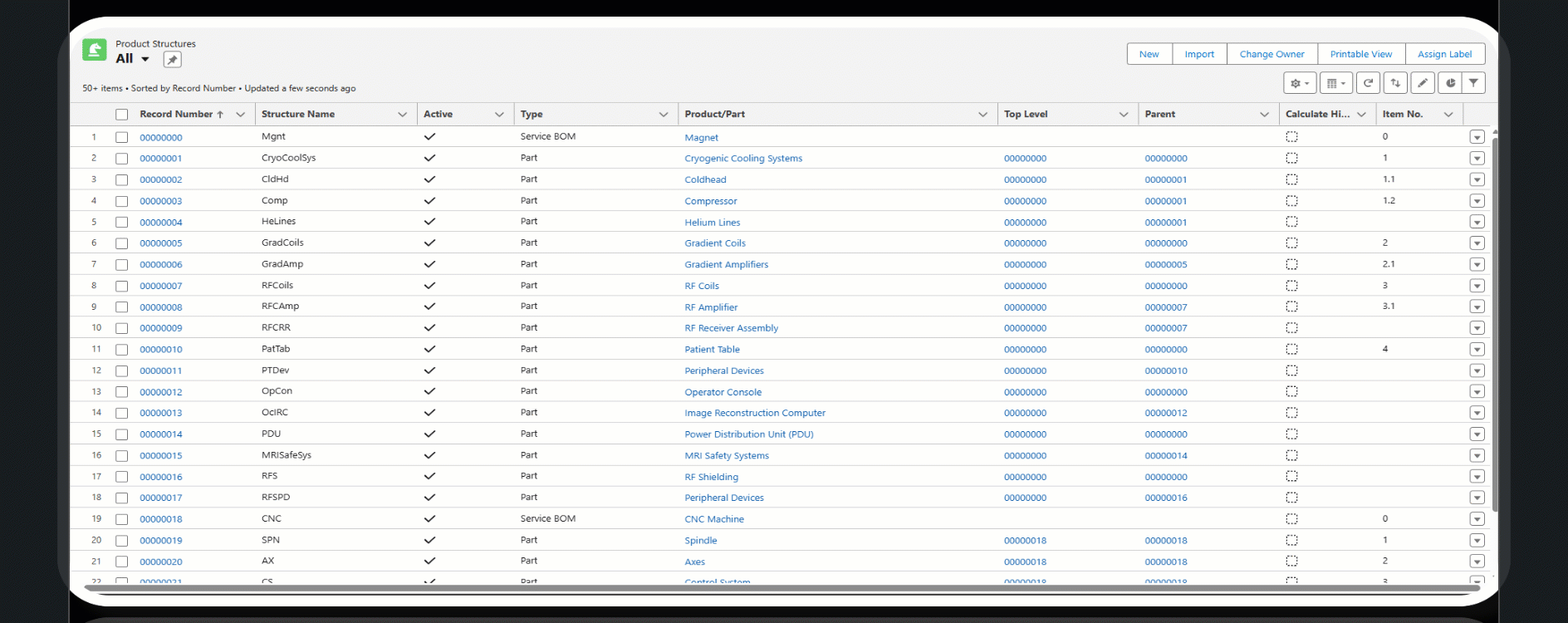
Task: Open the Cryogenic Cooling Systems link
Action: click(x=743, y=159)
